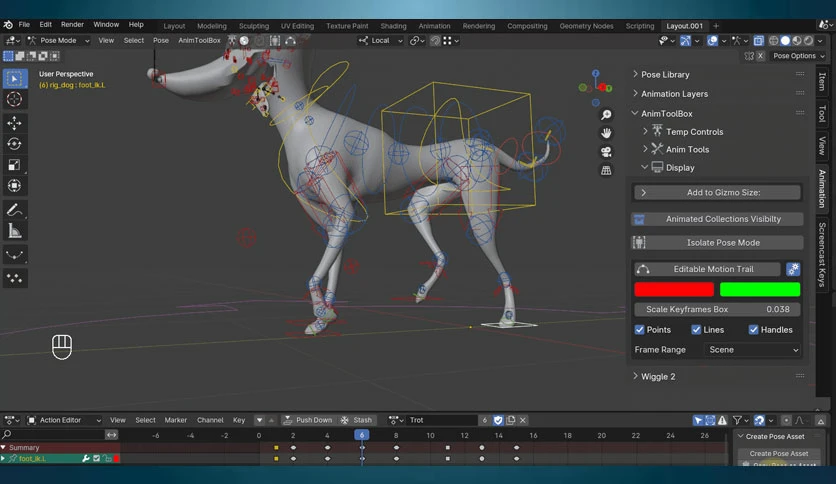Viewport: 836px width, 484px height.
Task: Uncheck the Handles checkbox
Action: tap(753, 330)
